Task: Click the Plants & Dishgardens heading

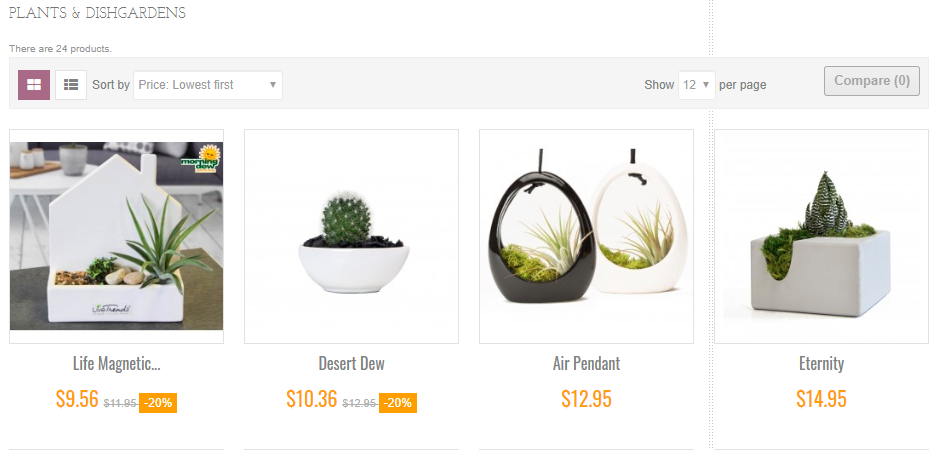Action: [x=97, y=13]
